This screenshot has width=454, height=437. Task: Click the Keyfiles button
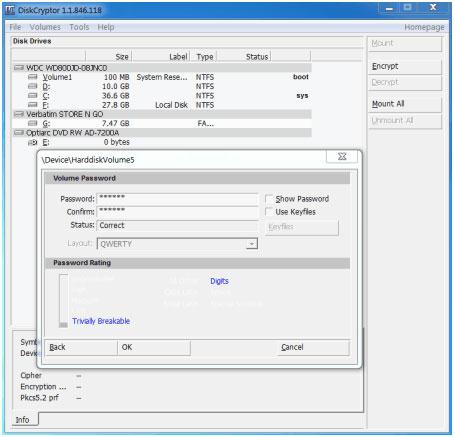tap(302, 227)
